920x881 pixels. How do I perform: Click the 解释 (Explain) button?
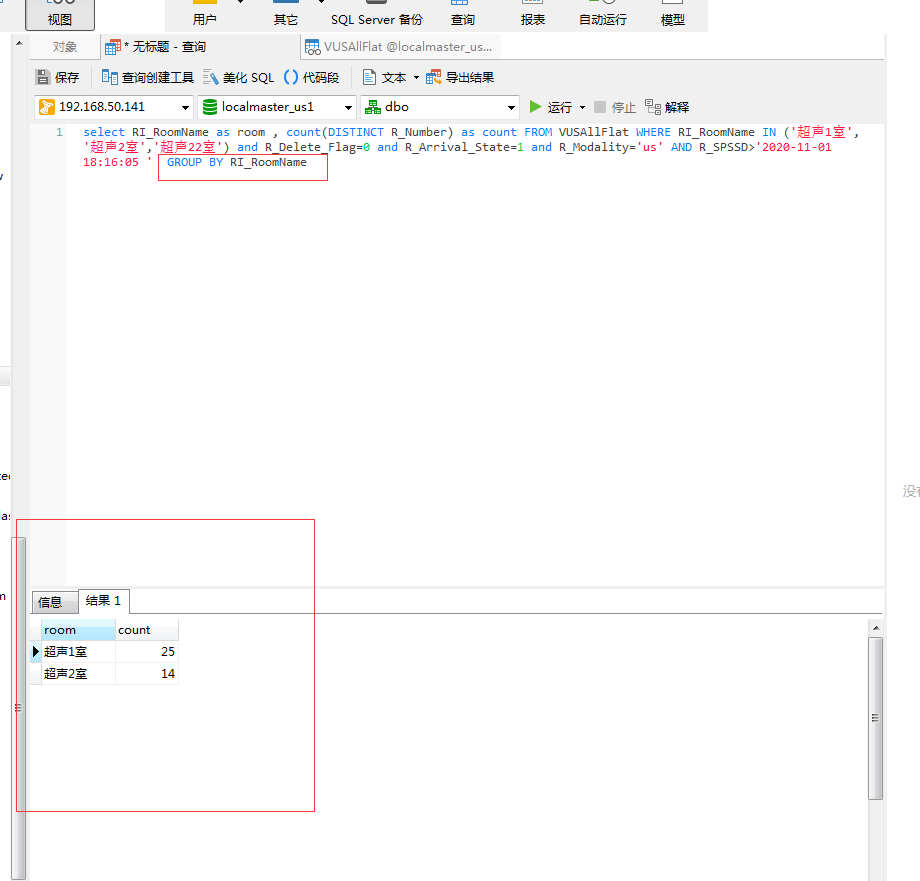pyautogui.click(x=667, y=107)
